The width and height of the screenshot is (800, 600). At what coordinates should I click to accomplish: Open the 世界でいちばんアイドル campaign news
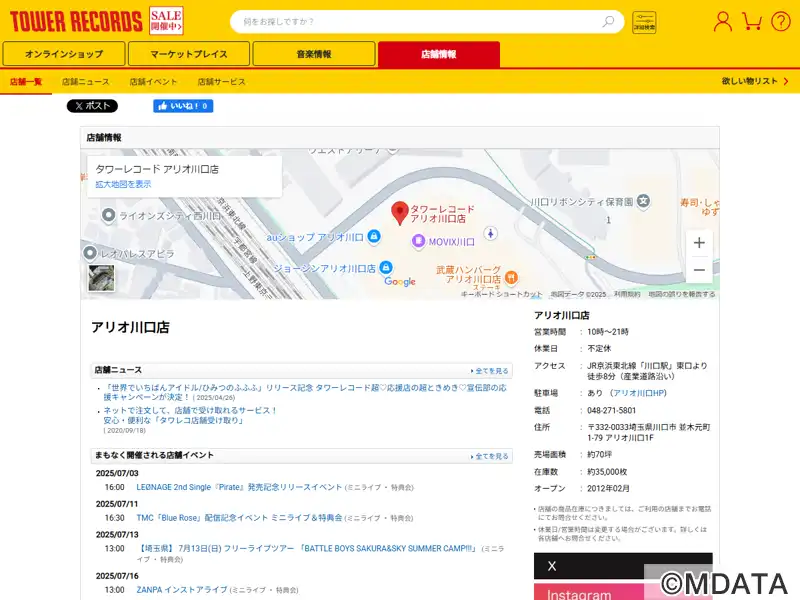click(305, 392)
